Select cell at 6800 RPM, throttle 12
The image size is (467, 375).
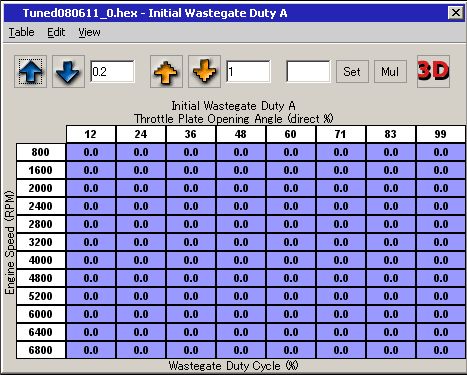(91, 350)
